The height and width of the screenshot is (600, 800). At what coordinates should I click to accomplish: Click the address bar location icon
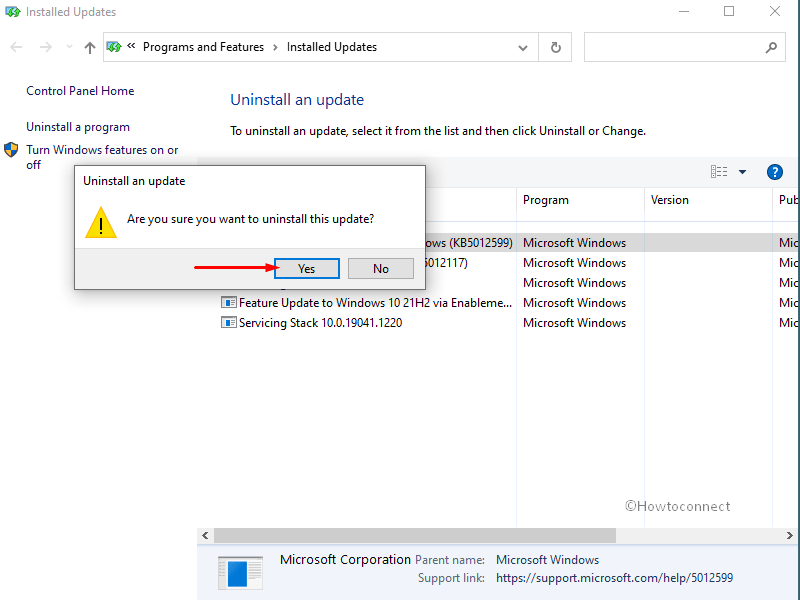(x=114, y=47)
